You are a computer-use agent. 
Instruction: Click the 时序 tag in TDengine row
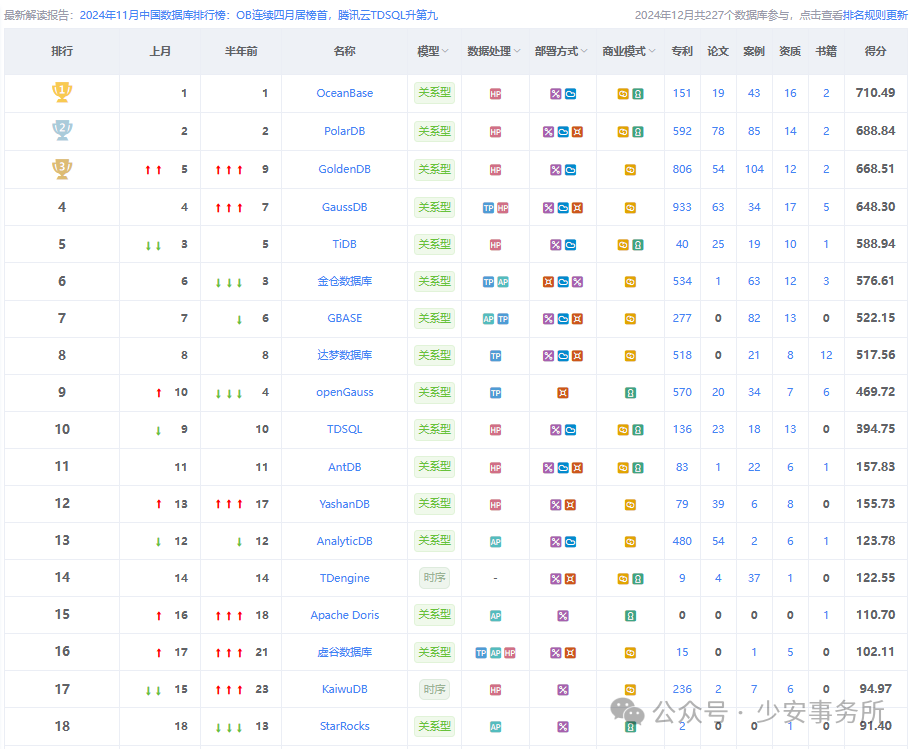tap(434, 578)
